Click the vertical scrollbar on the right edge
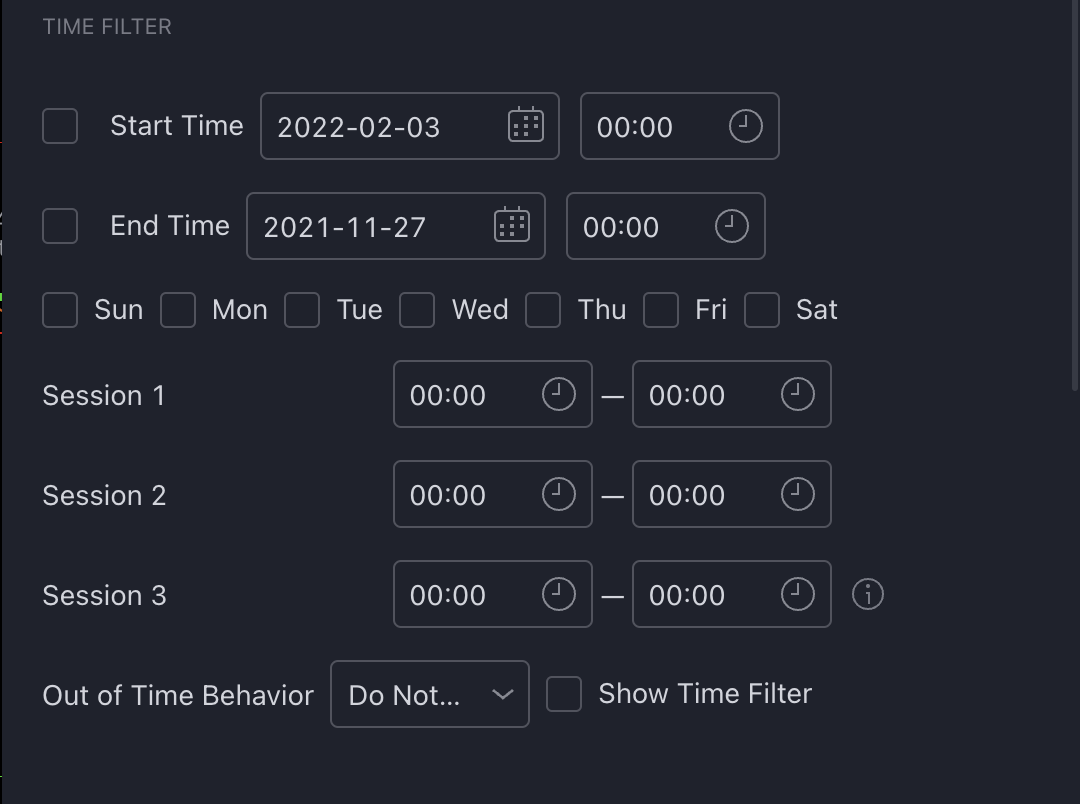 point(1075,200)
